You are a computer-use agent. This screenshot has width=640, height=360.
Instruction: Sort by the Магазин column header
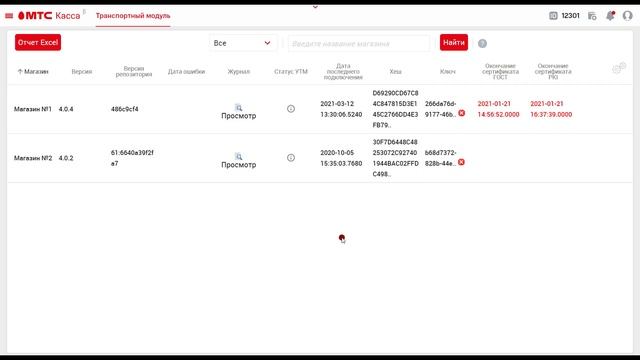click(x=33, y=71)
